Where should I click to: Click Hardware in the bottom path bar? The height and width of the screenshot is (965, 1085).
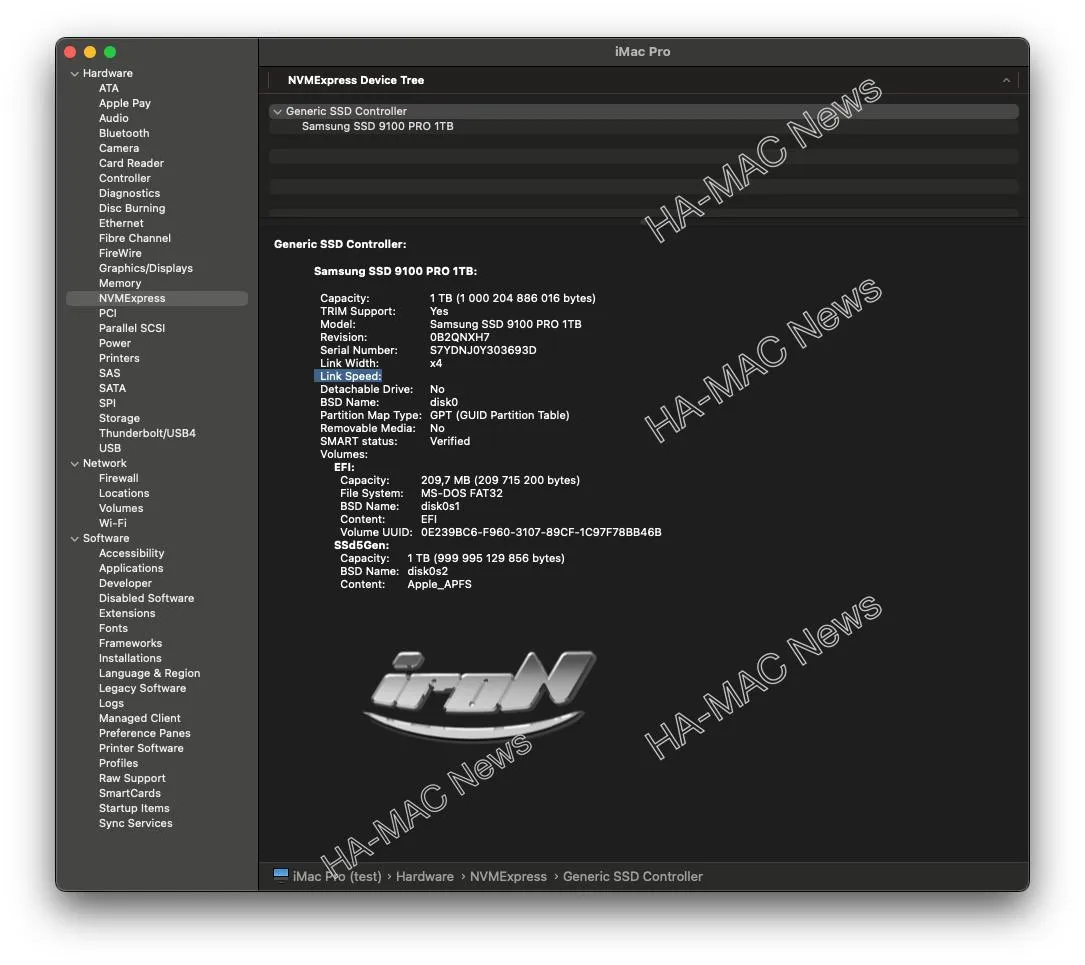pos(424,876)
